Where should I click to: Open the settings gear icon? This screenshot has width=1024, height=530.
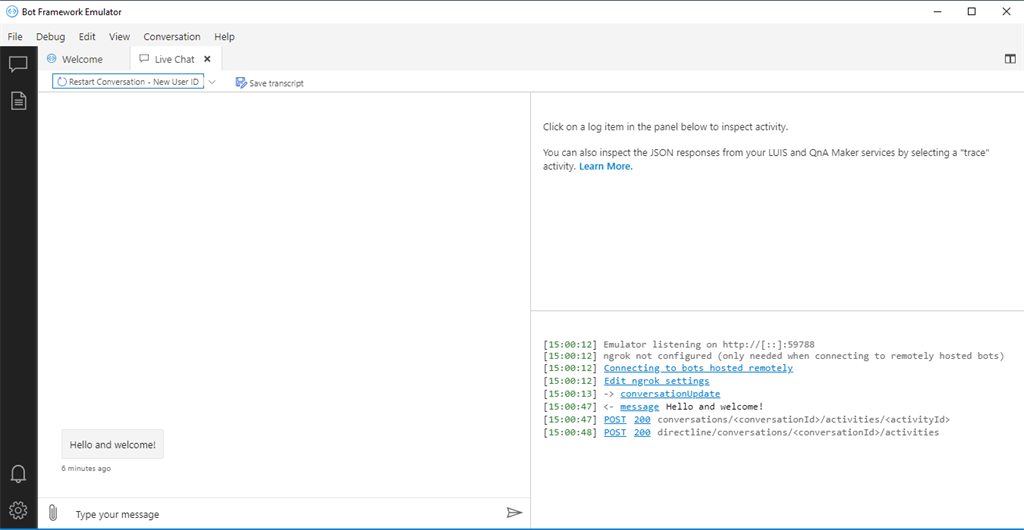coord(18,510)
